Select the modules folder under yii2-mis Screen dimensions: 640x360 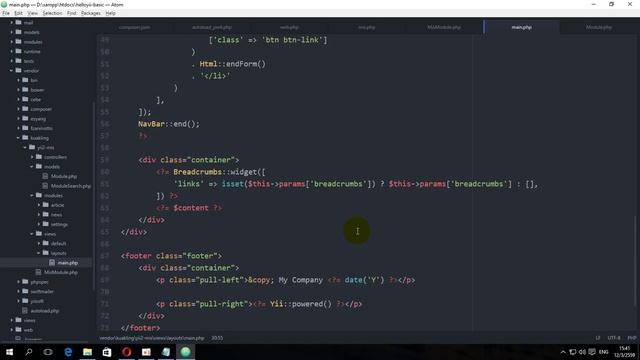(53, 196)
